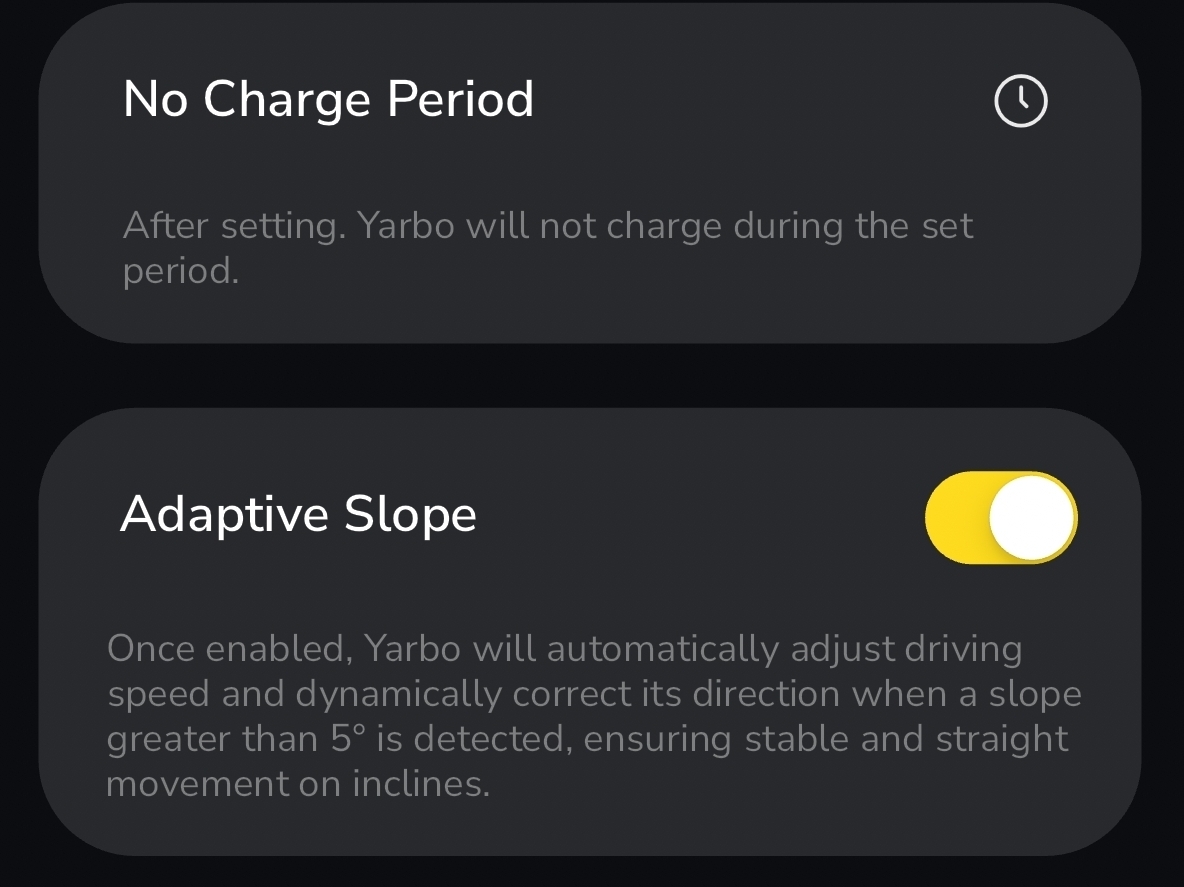Screen dimensions: 1184x887
Task: Disable the Adaptive Slope toggle
Action: pyautogui.click(x=1001, y=517)
